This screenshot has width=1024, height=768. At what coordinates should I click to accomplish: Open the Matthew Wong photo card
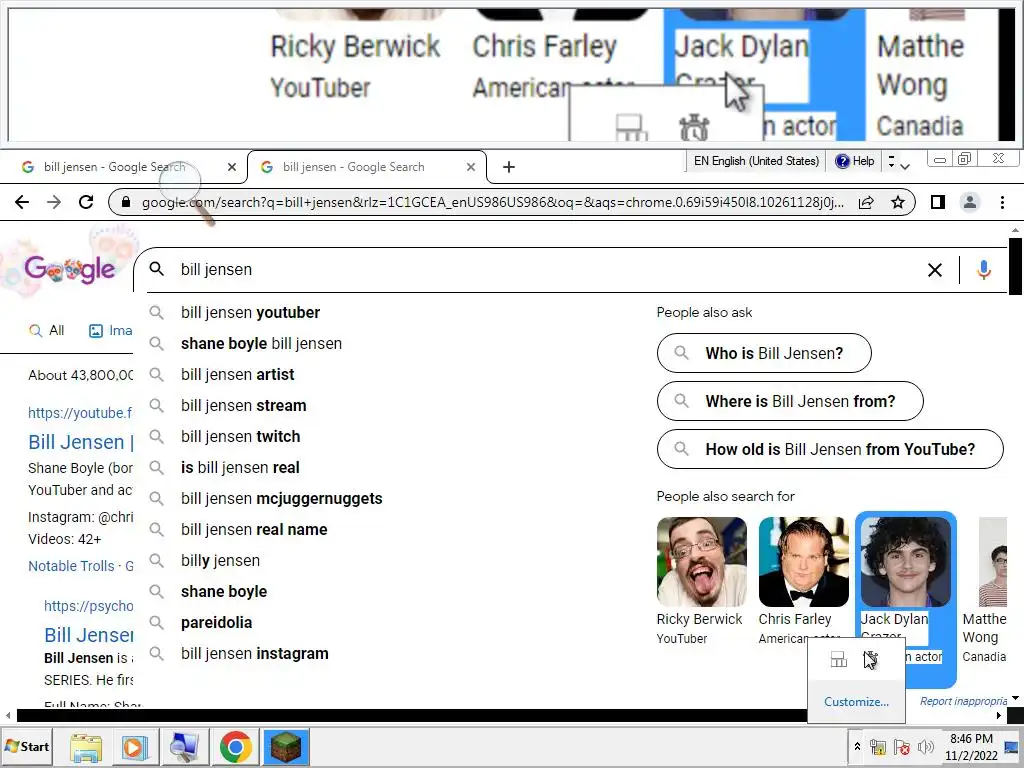[993, 562]
